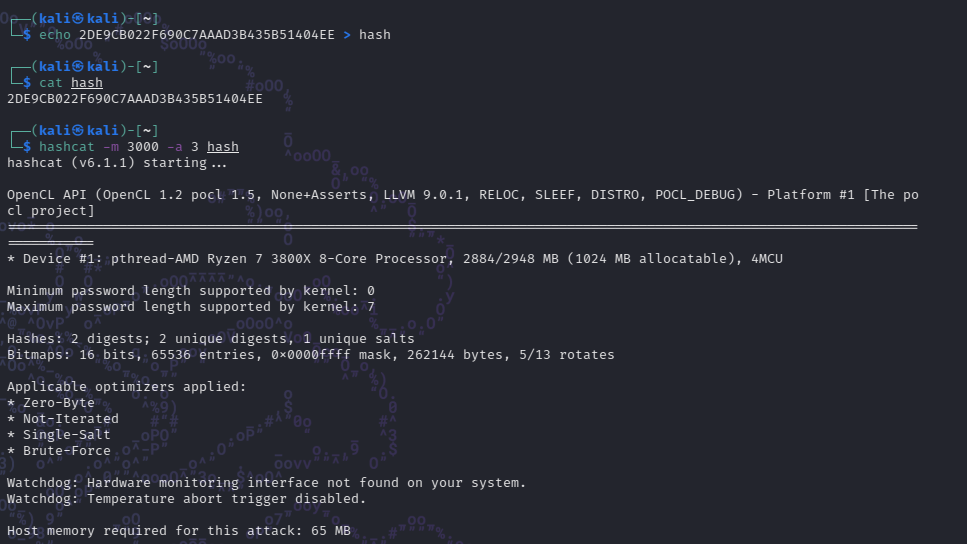Click the OpenCL API text

point(49,195)
